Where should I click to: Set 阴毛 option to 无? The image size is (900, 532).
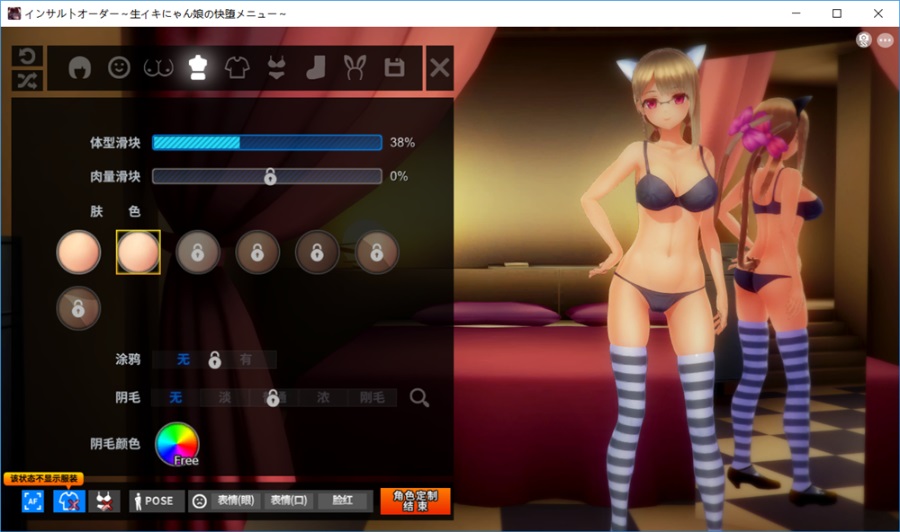176,397
